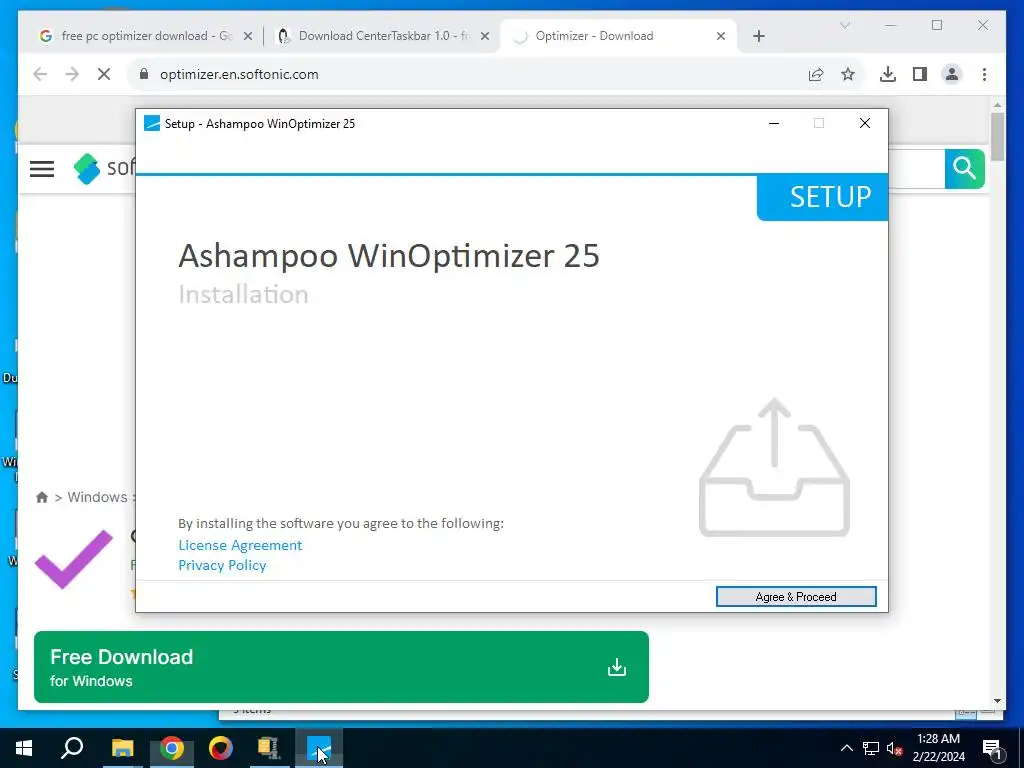Click the red circular taskbar app icon
Viewport: 1024px width, 768px height.
pyautogui.click(x=221, y=748)
